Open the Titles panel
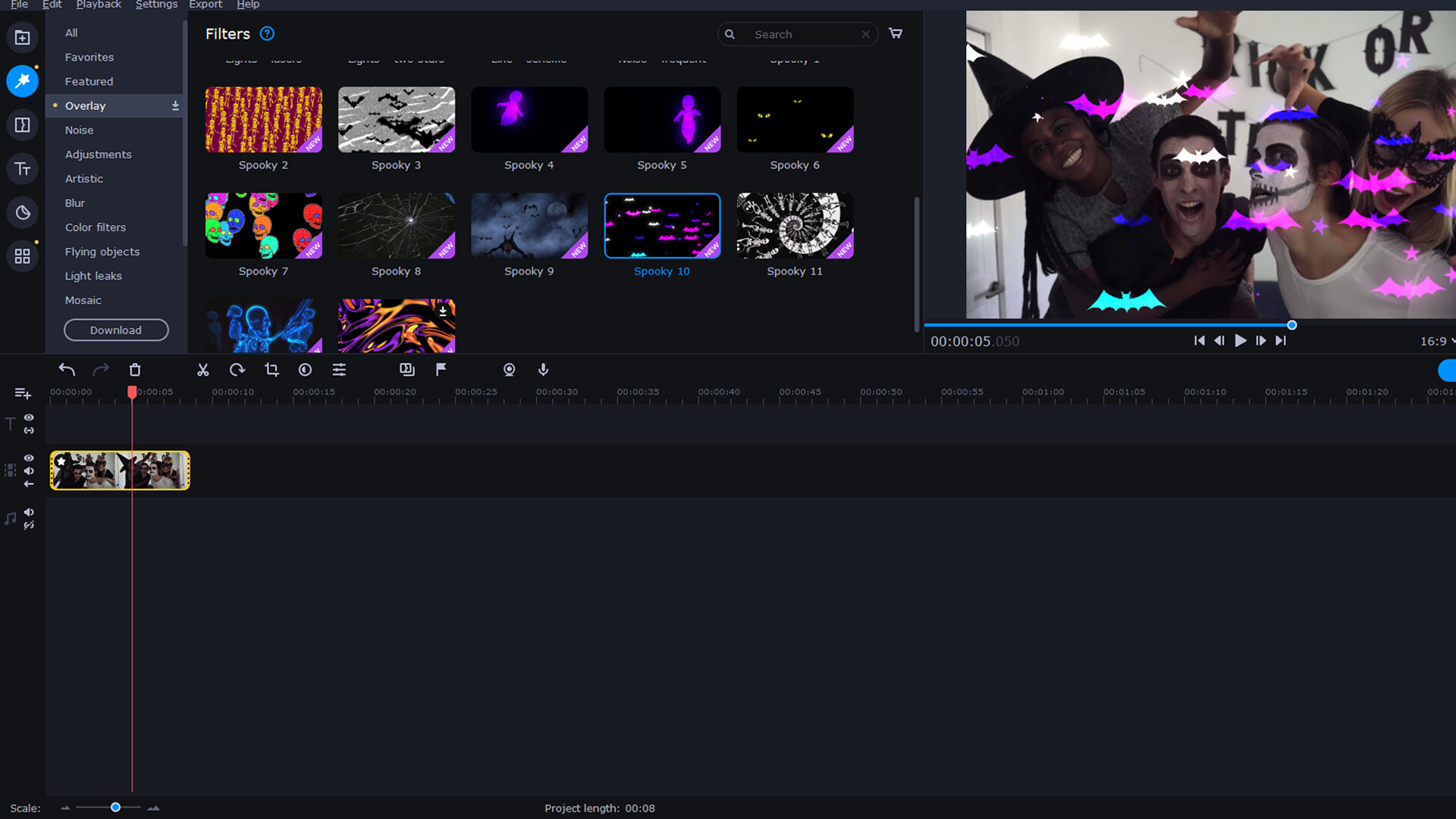The image size is (1456, 819). pyautogui.click(x=23, y=169)
